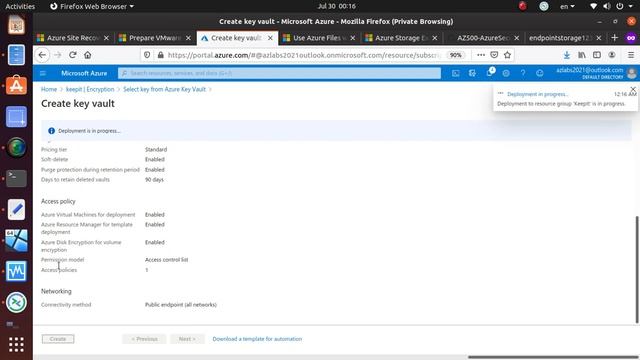Screen dimensions: 640x360
Task: Open Azure notifications bell
Action: tap(489, 73)
